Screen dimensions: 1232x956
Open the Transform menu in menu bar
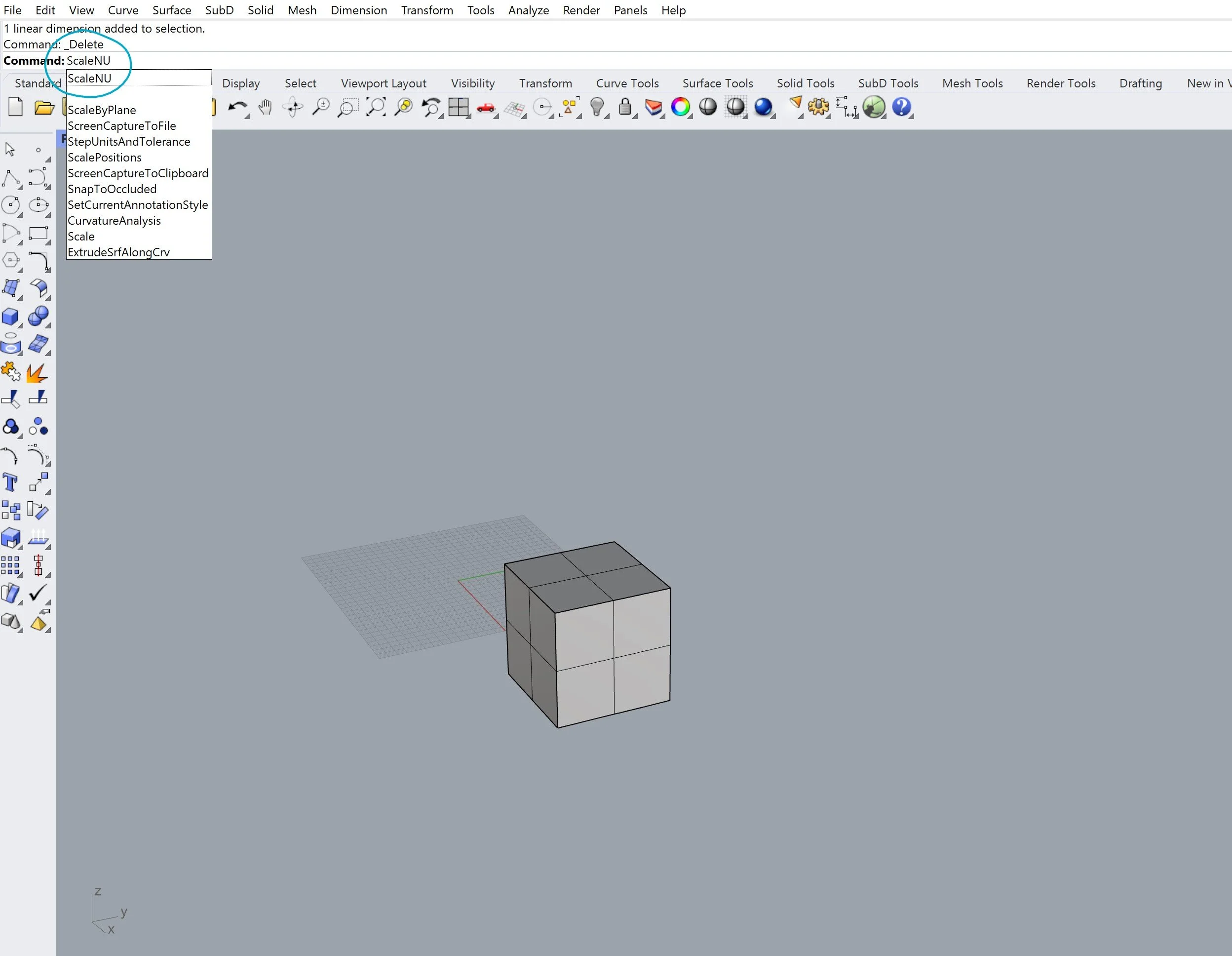[x=426, y=10]
